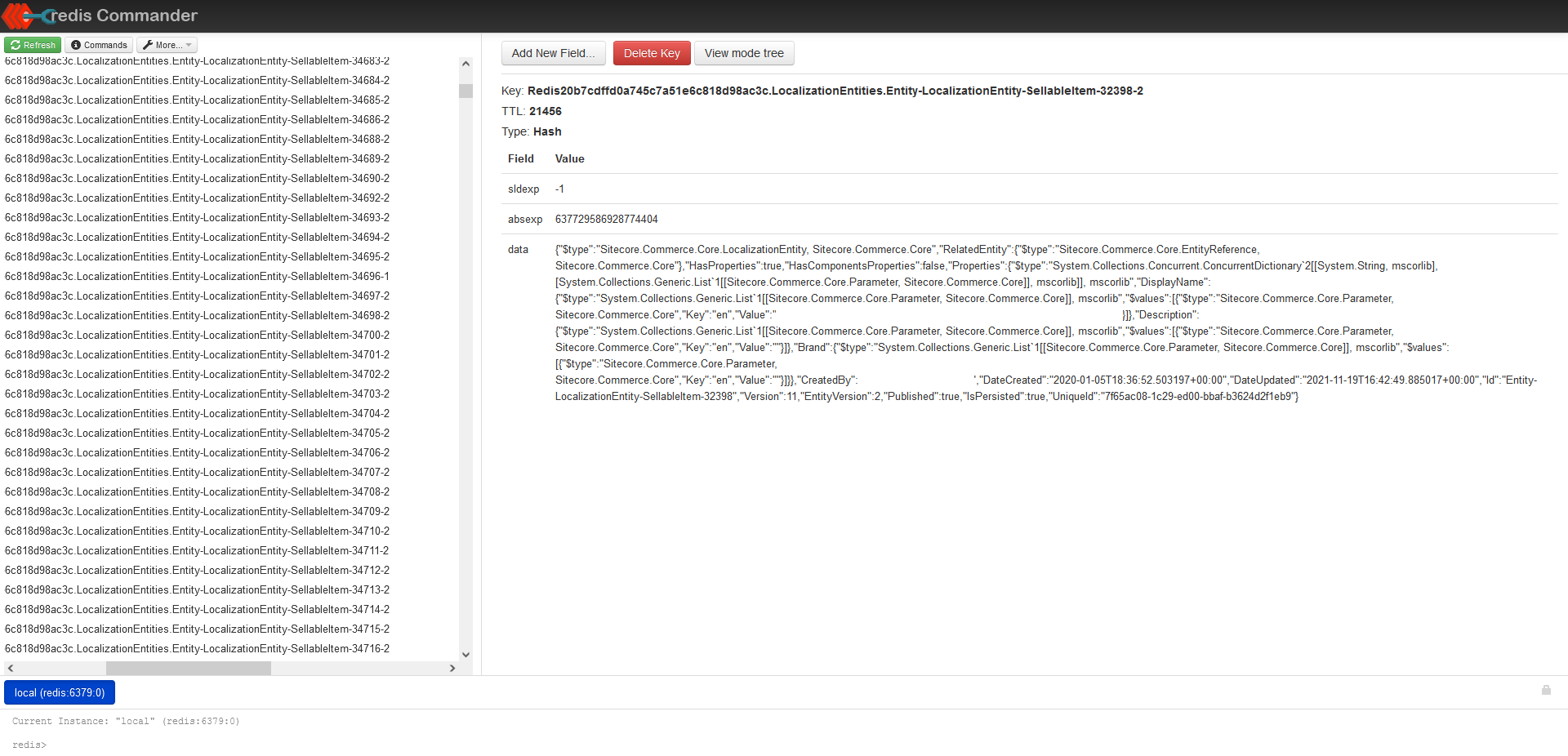This screenshot has width=1568, height=756.
Task: Select the local (redis:6379:0) connection tab
Action: tap(60, 692)
